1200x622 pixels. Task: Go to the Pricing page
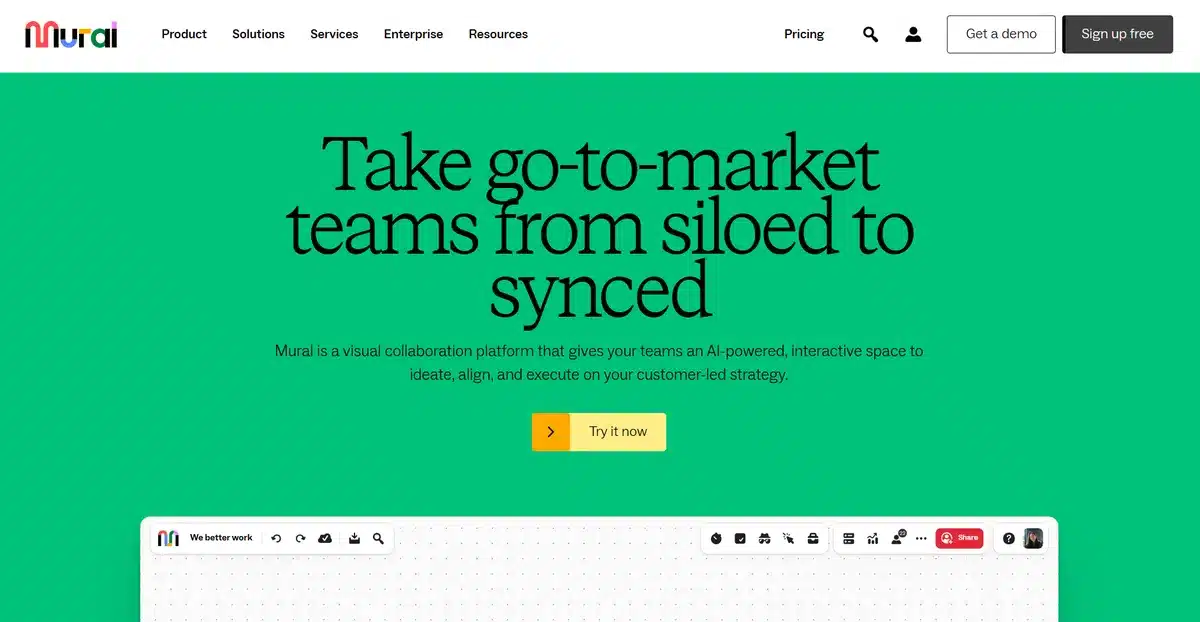click(804, 34)
